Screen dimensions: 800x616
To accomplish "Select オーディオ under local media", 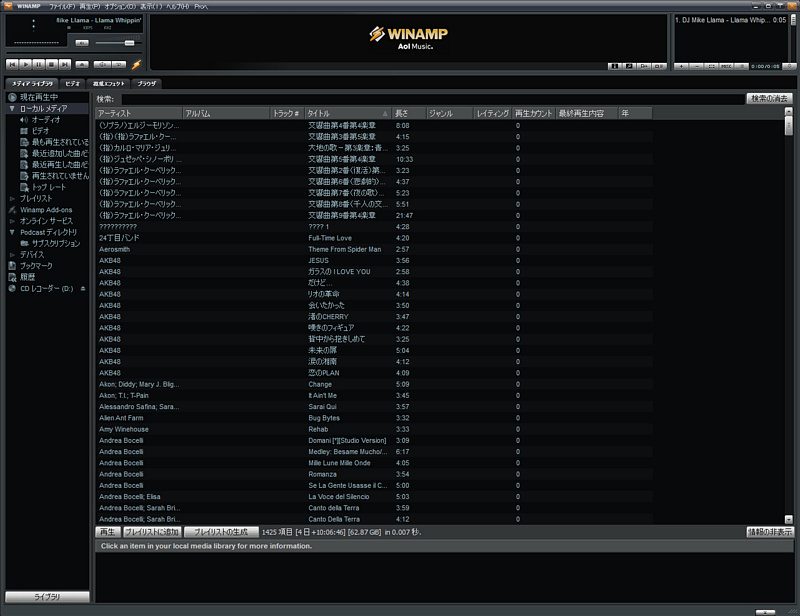I will (46, 119).
